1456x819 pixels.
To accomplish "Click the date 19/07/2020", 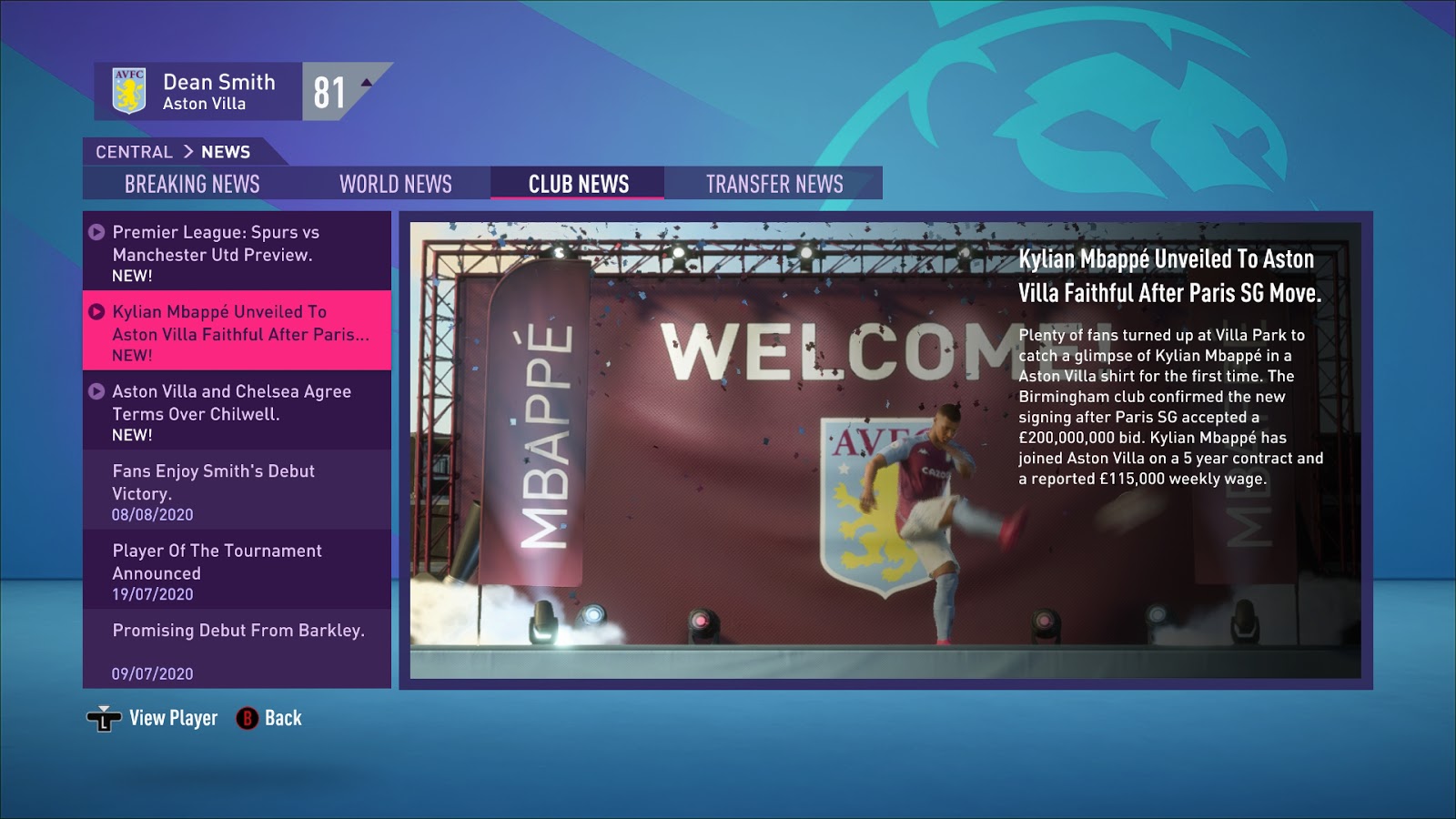I will tap(153, 594).
